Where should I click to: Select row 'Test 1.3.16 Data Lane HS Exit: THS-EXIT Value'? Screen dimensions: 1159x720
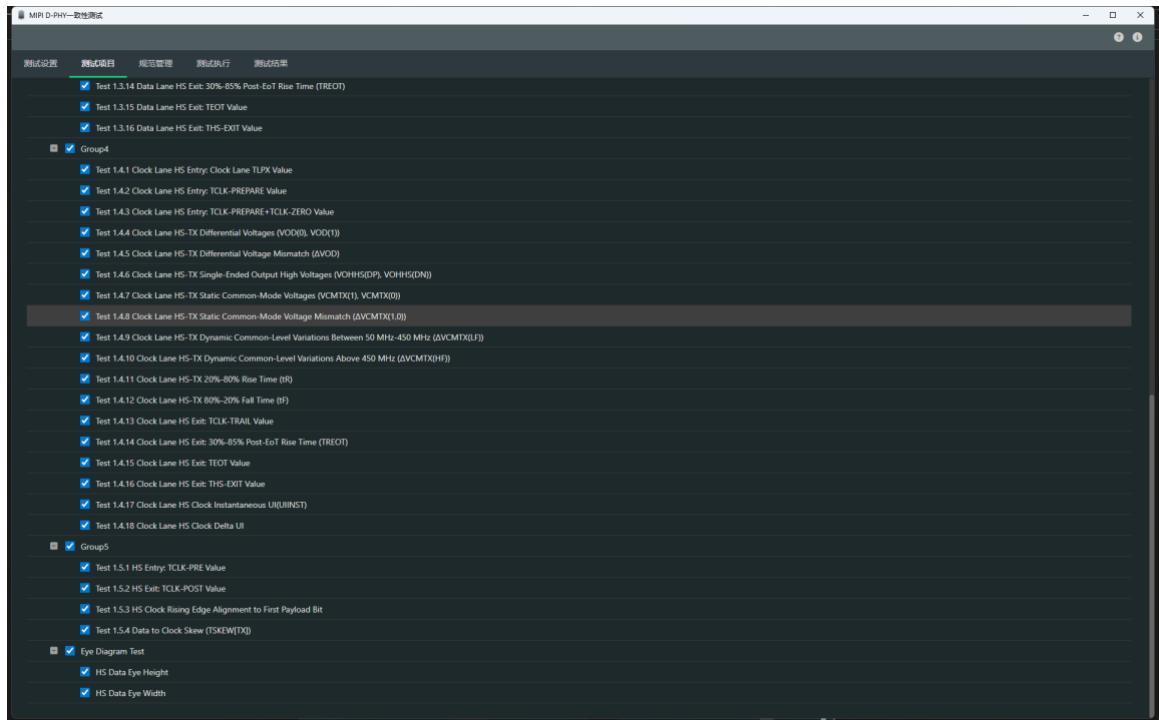(x=579, y=128)
